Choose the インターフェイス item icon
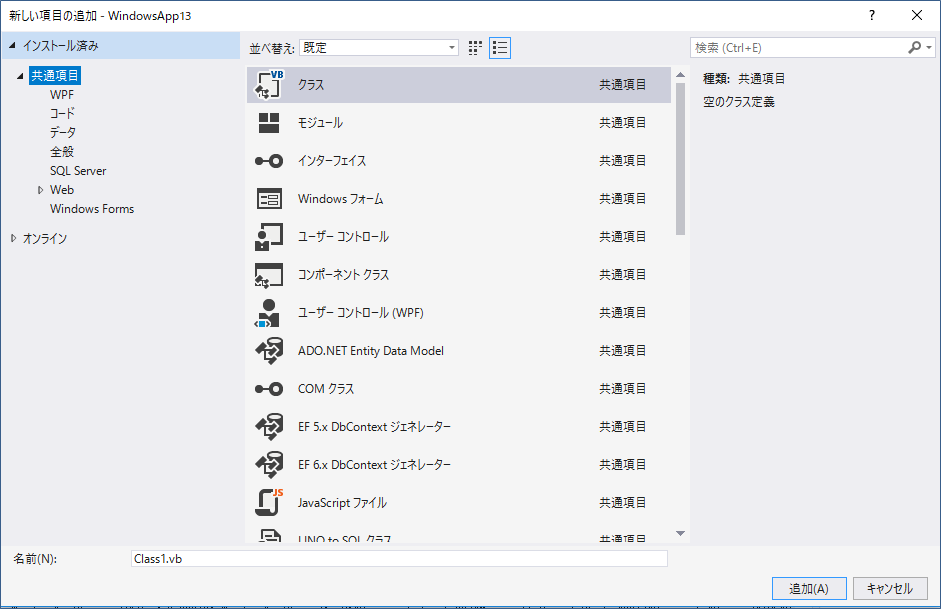The image size is (941, 609). point(269,161)
